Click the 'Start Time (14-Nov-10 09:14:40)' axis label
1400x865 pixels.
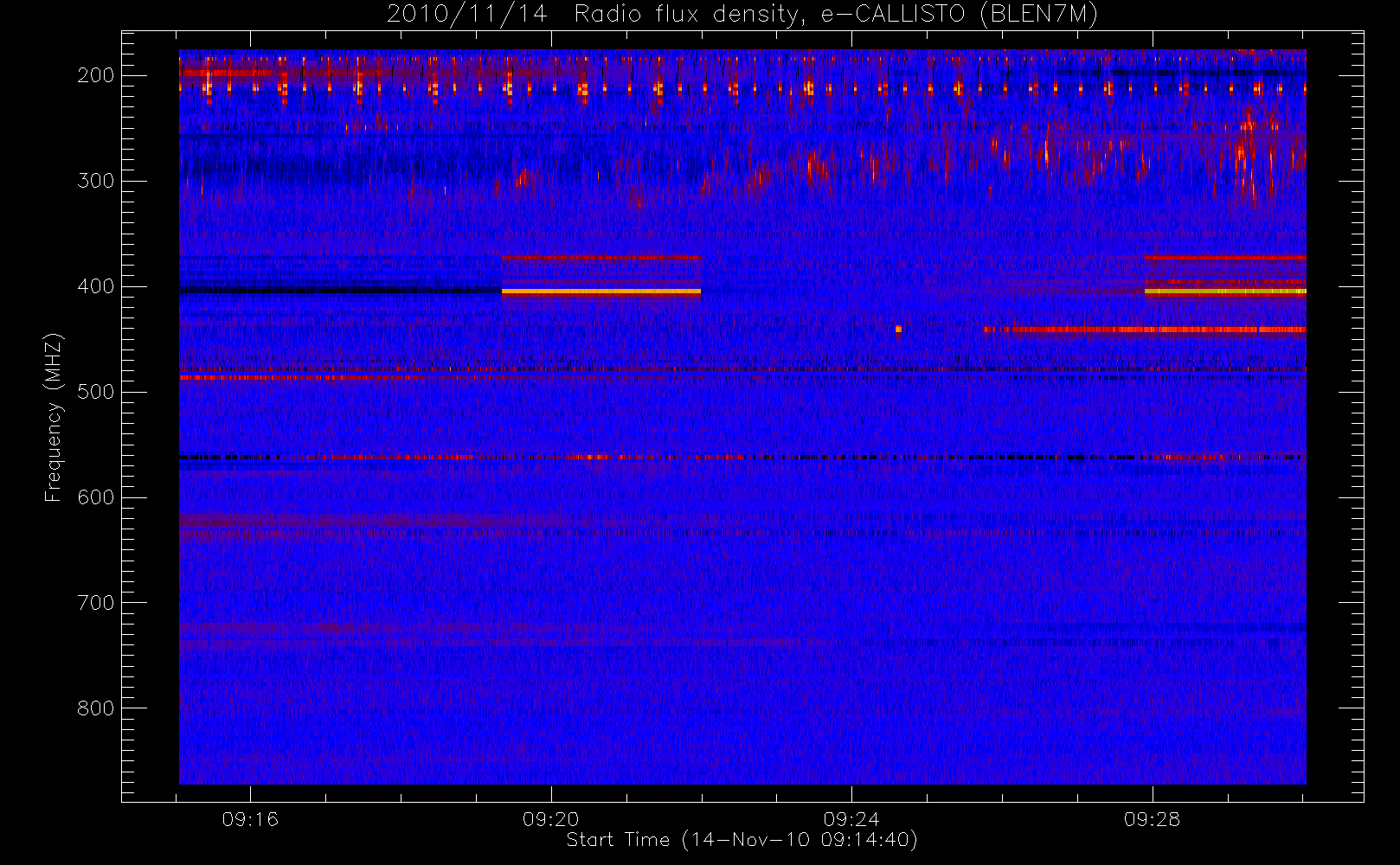(742, 840)
